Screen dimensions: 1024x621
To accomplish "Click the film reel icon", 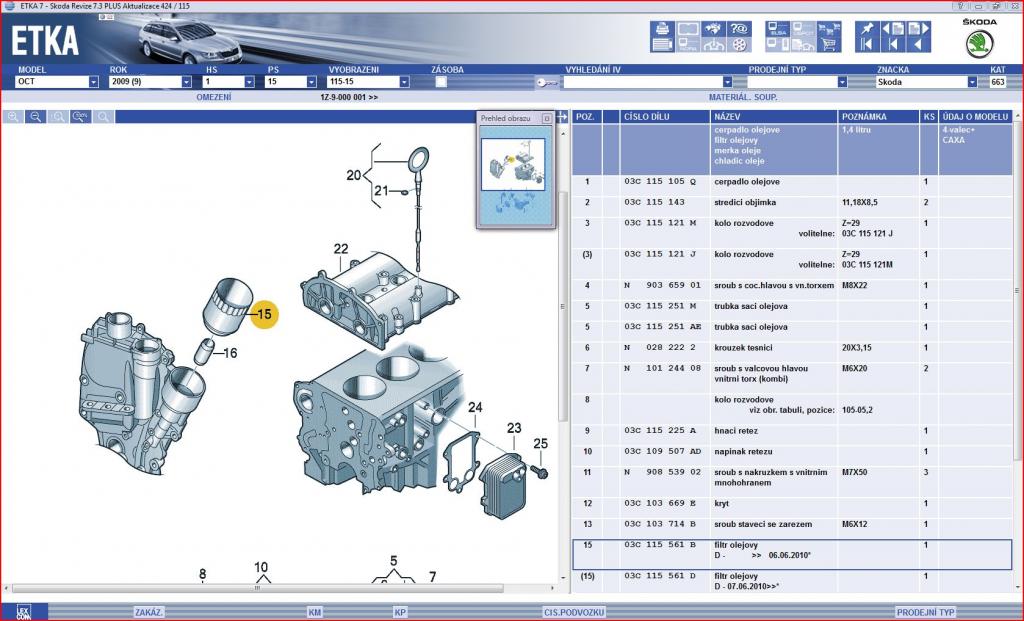I will [x=739, y=44].
